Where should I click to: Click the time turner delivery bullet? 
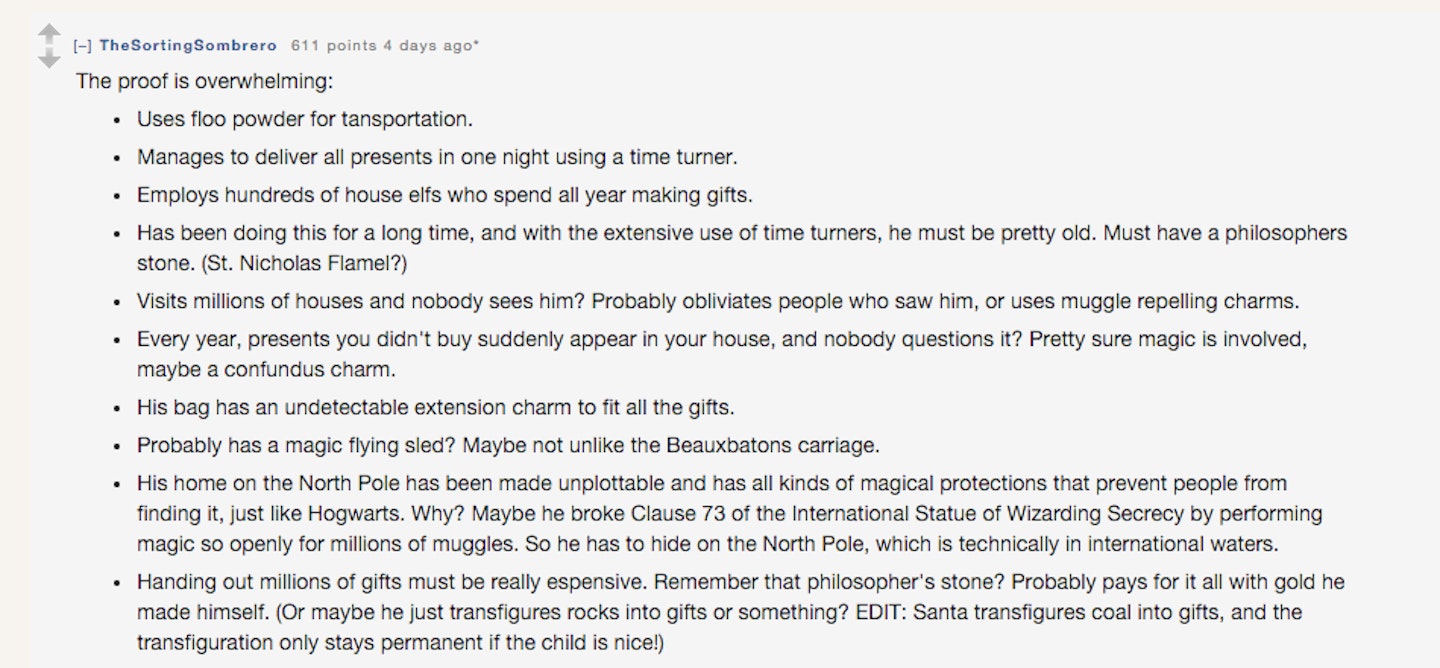tap(437, 157)
